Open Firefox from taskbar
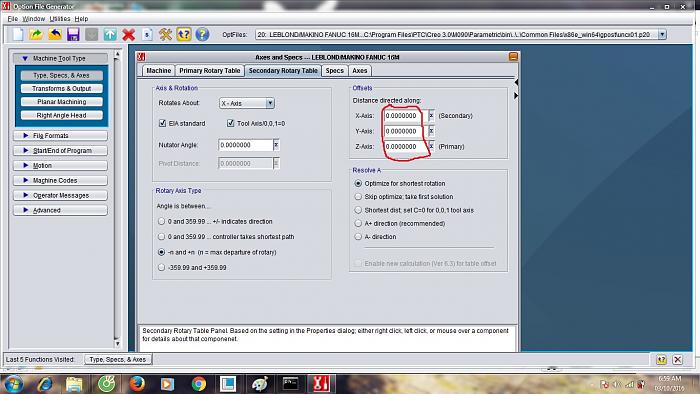700x394 pixels. pos(137,384)
